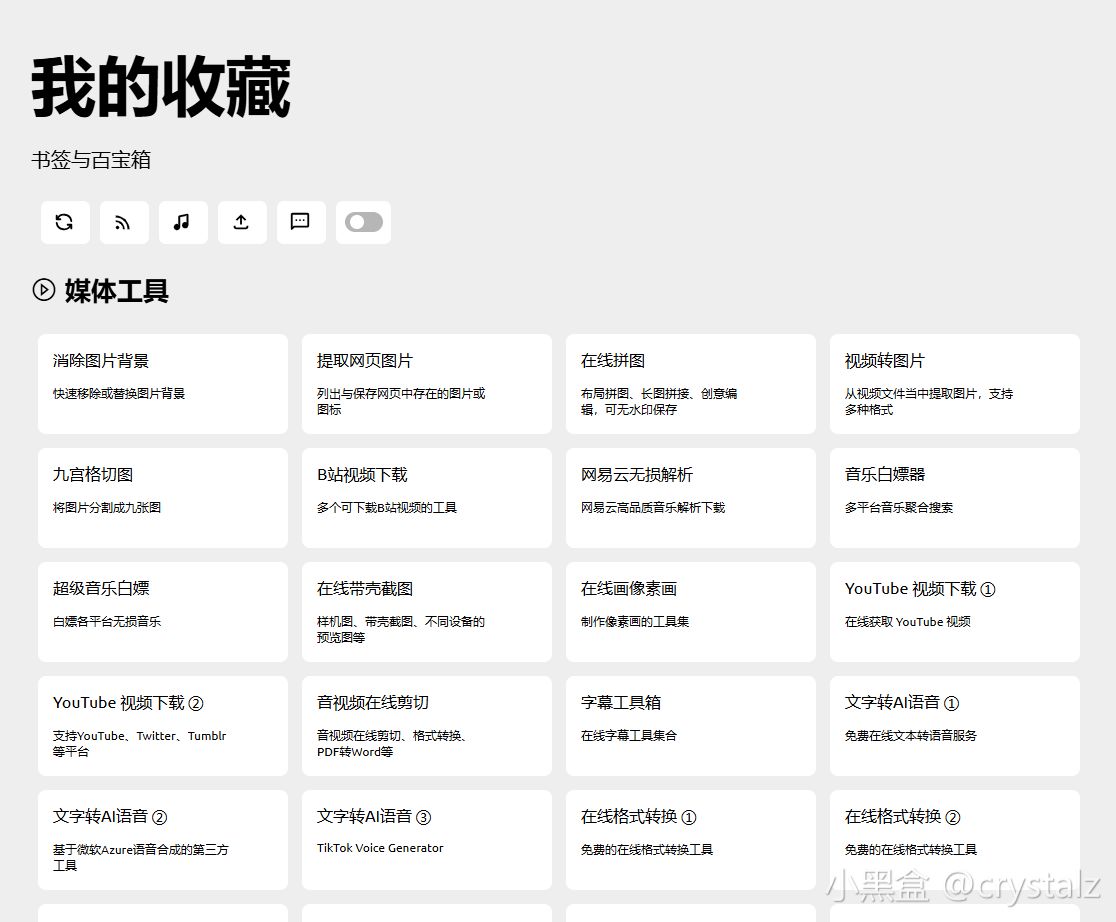Image resolution: width=1116 pixels, height=922 pixels.
Task: Open the 在线画像素画 card
Action: click(x=691, y=612)
